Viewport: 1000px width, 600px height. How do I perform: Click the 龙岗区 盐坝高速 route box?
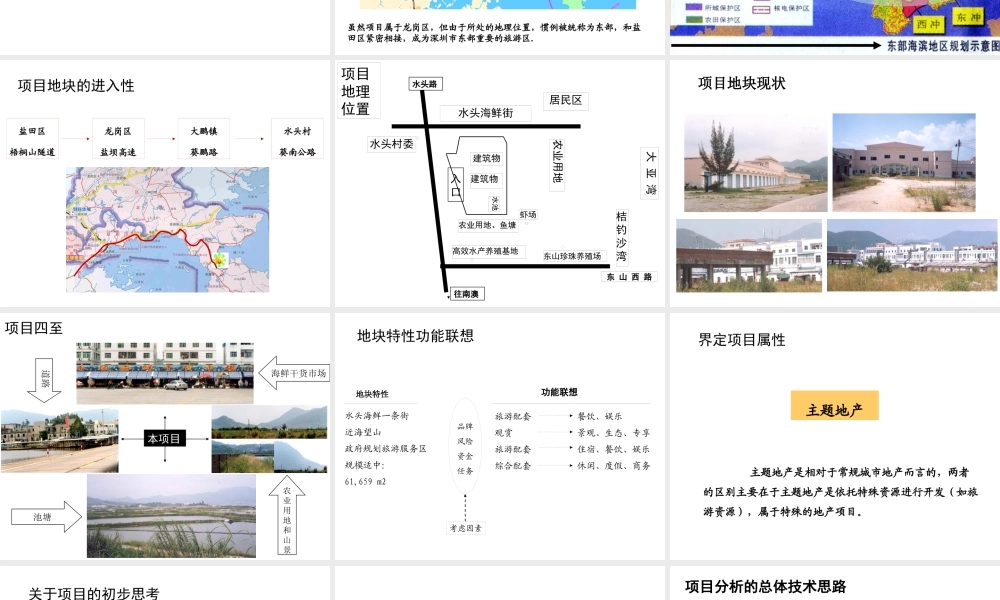(118, 139)
